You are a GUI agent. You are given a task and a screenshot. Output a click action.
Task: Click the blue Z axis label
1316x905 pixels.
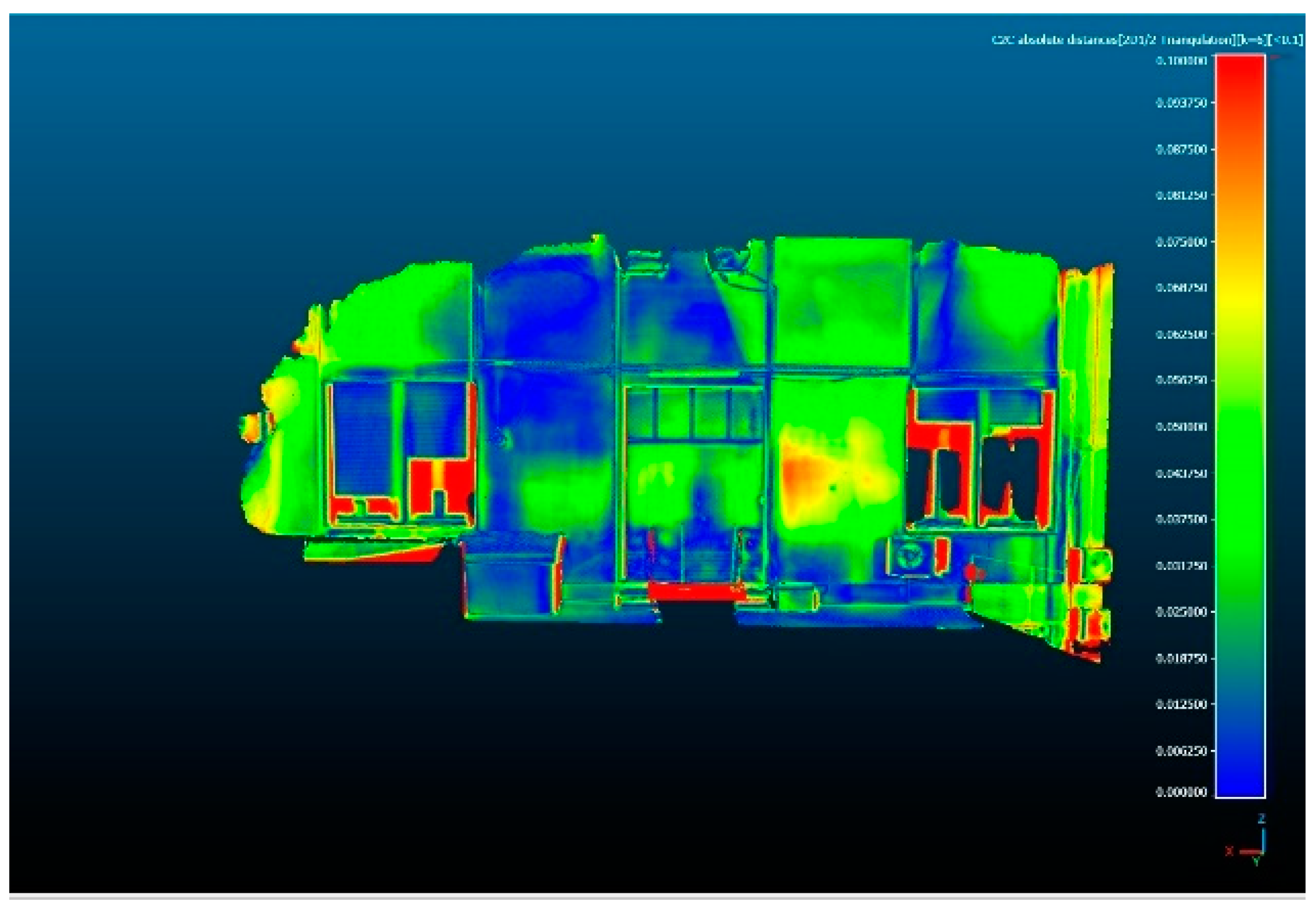coord(1261,819)
